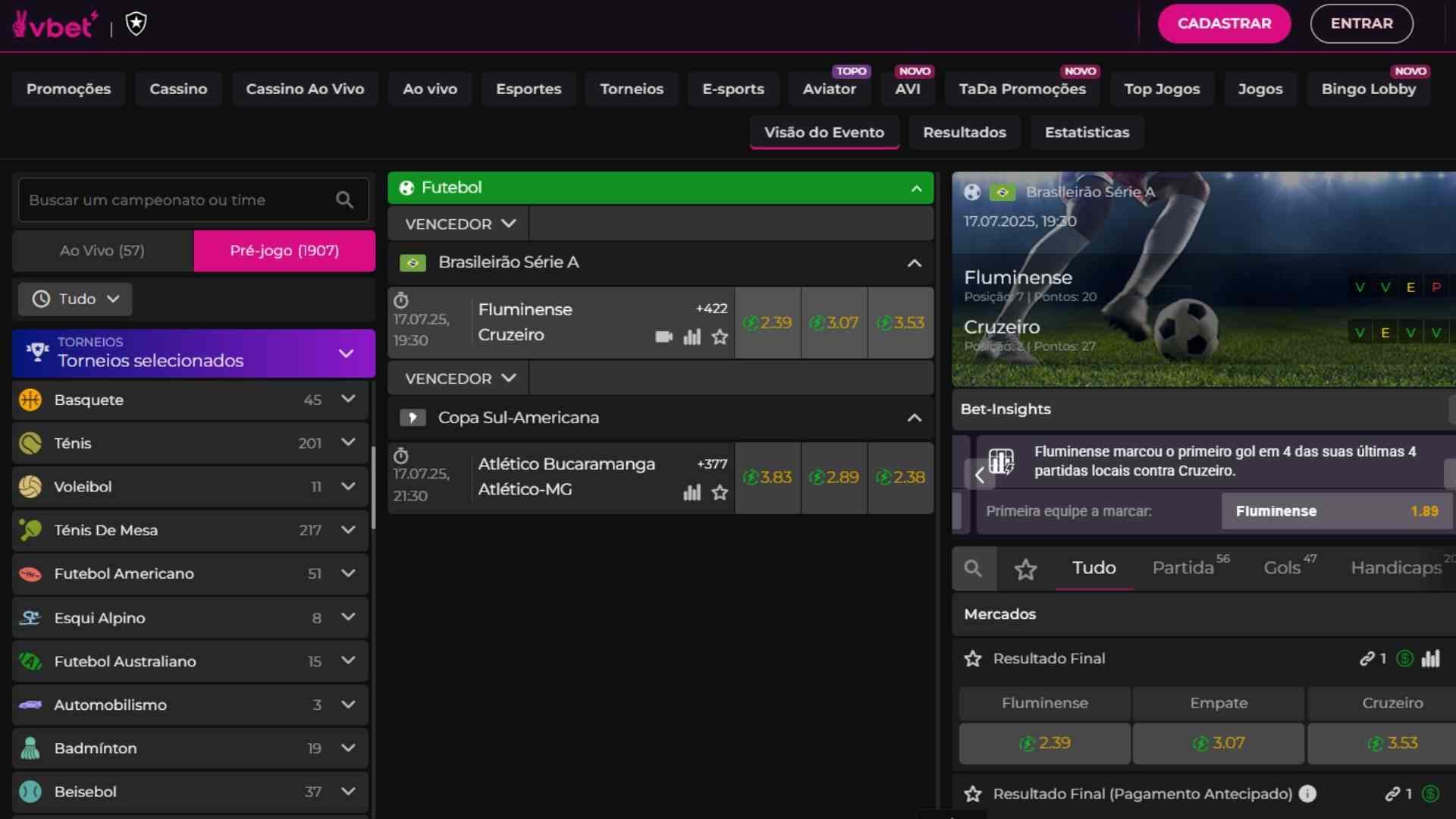The width and height of the screenshot is (1456, 819).
Task: Expand the Ténis sports category
Action: pyautogui.click(x=348, y=443)
